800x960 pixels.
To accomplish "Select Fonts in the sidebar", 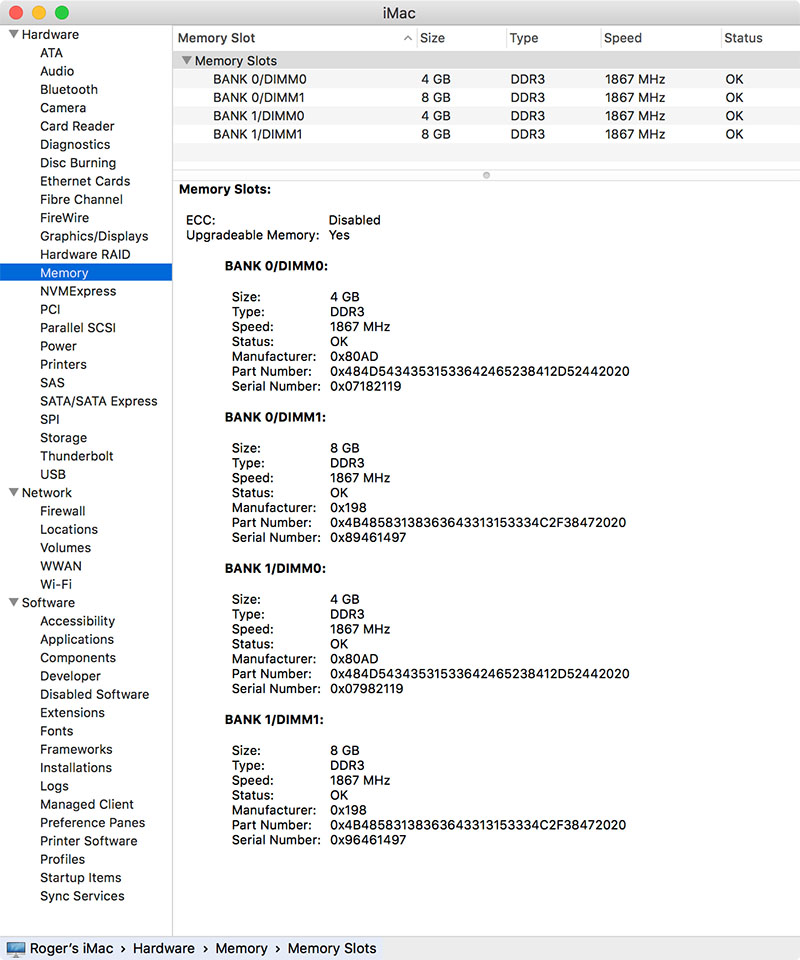I will pos(56,732).
